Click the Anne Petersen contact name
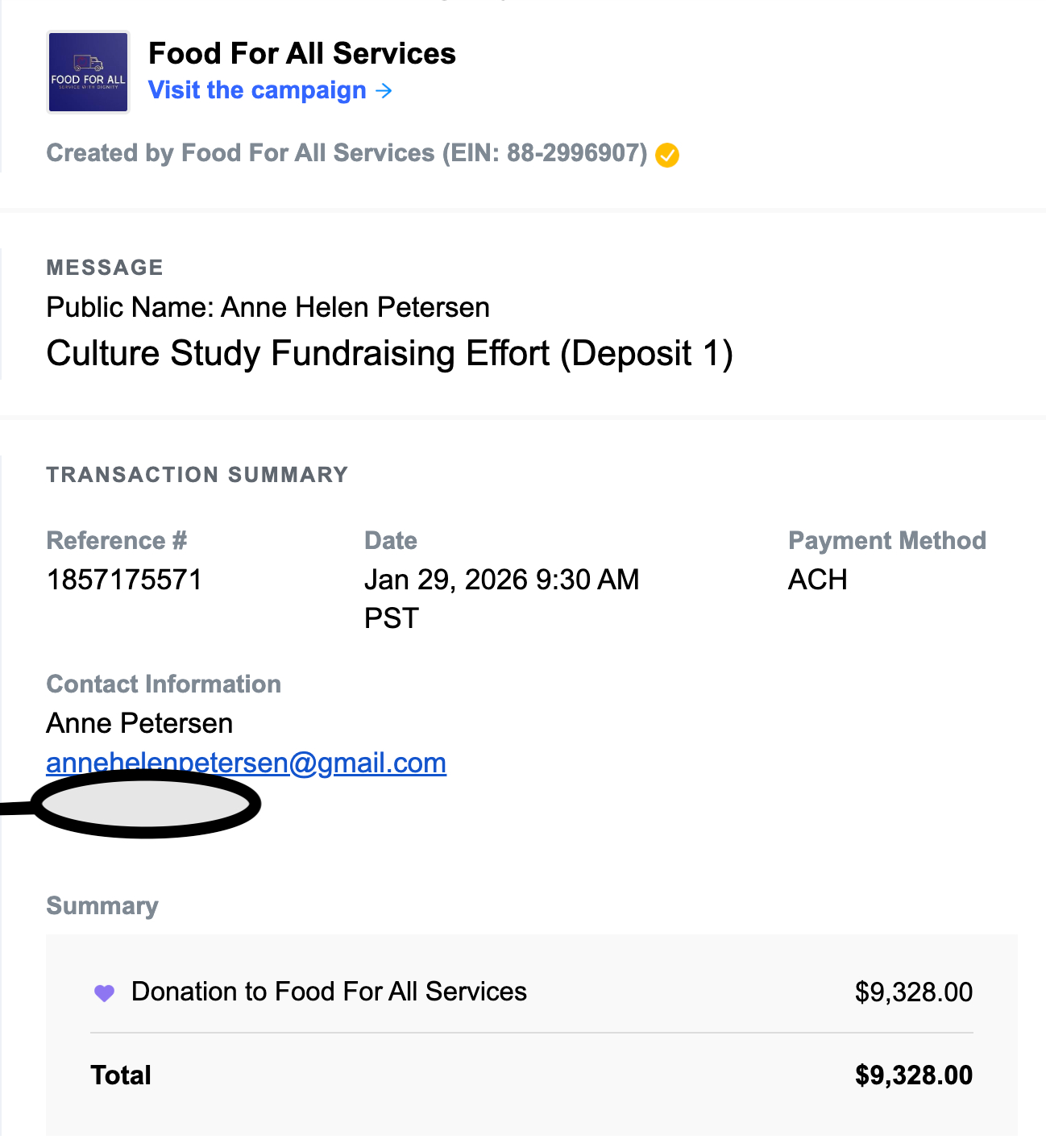The width and height of the screenshot is (1046, 1148). [139, 723]
